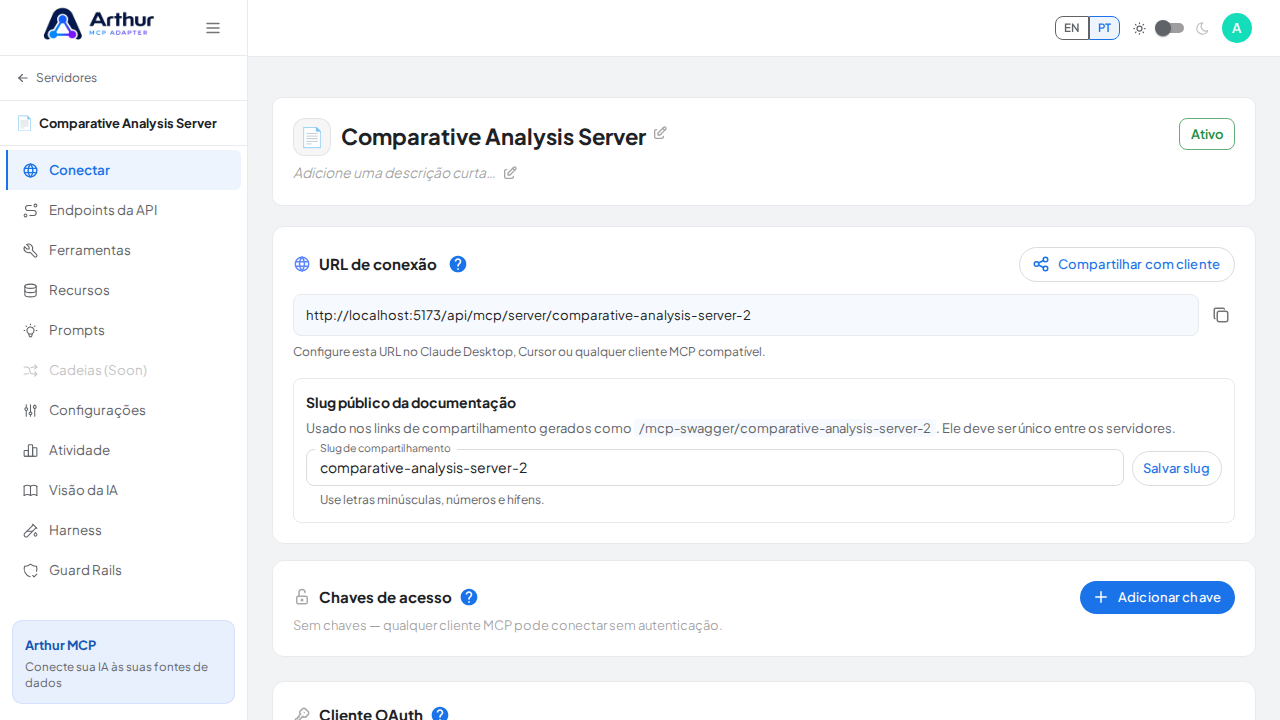Screen dimensions: 1280x720
Task: Open Configurações in the sidebar
Action: (123, 410)
